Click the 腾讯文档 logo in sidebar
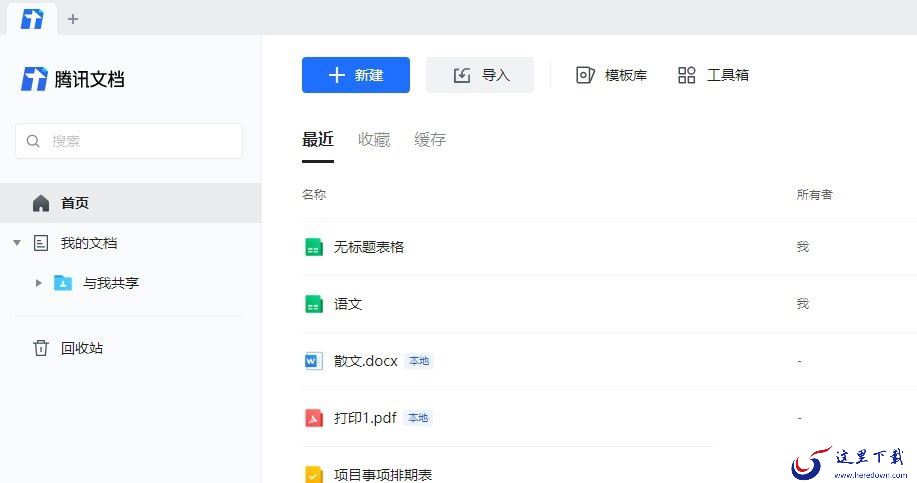Viewport: 917px width, 483px height. point(73,79)
